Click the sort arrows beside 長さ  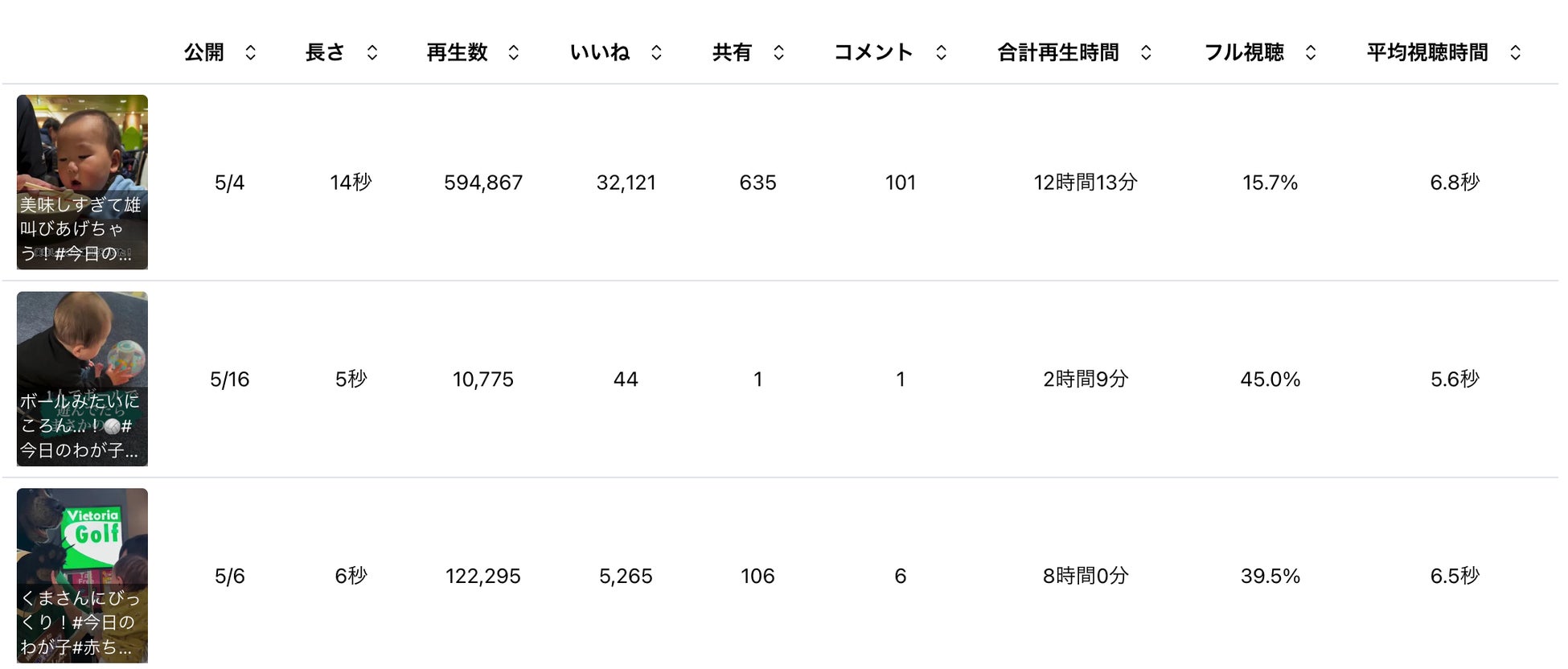(372, 53)
